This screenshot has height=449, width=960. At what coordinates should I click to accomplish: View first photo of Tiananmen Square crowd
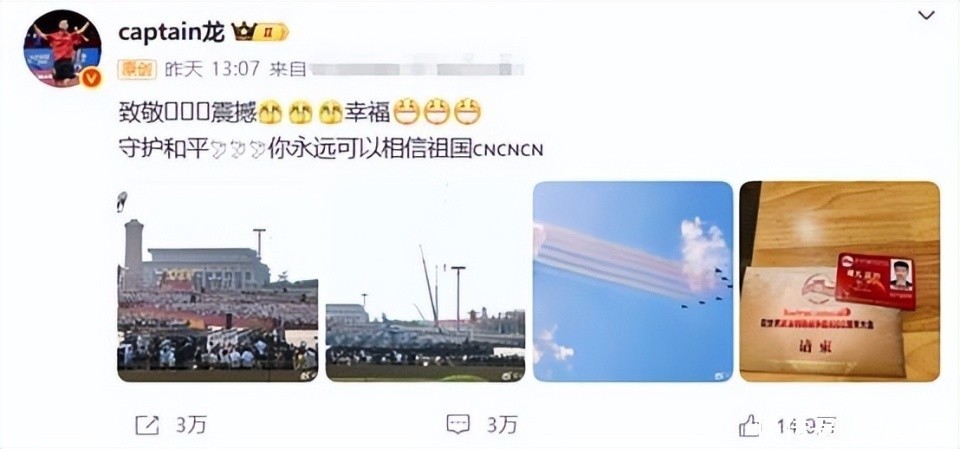(x=217, y=281)
